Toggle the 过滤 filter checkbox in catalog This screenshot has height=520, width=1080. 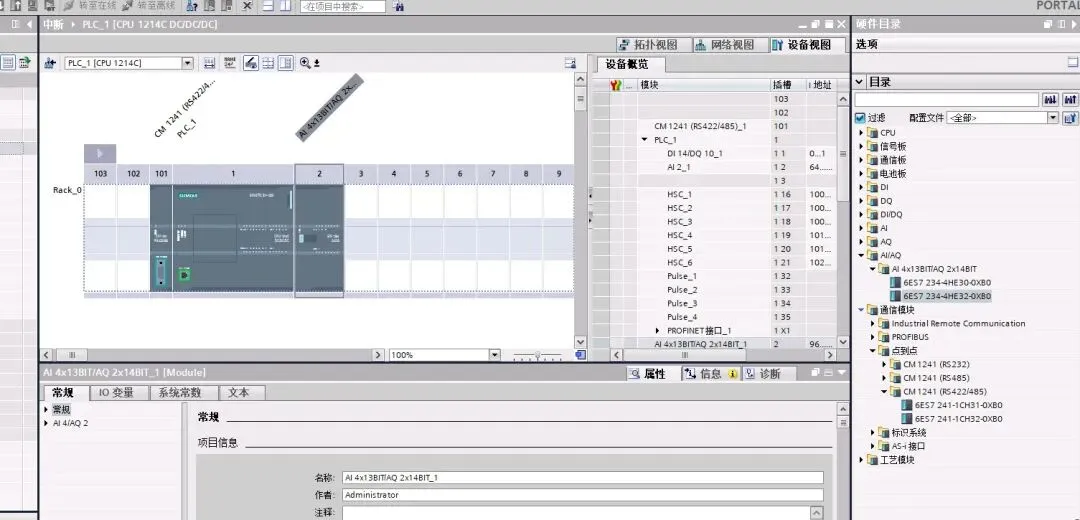coord(860,118)
